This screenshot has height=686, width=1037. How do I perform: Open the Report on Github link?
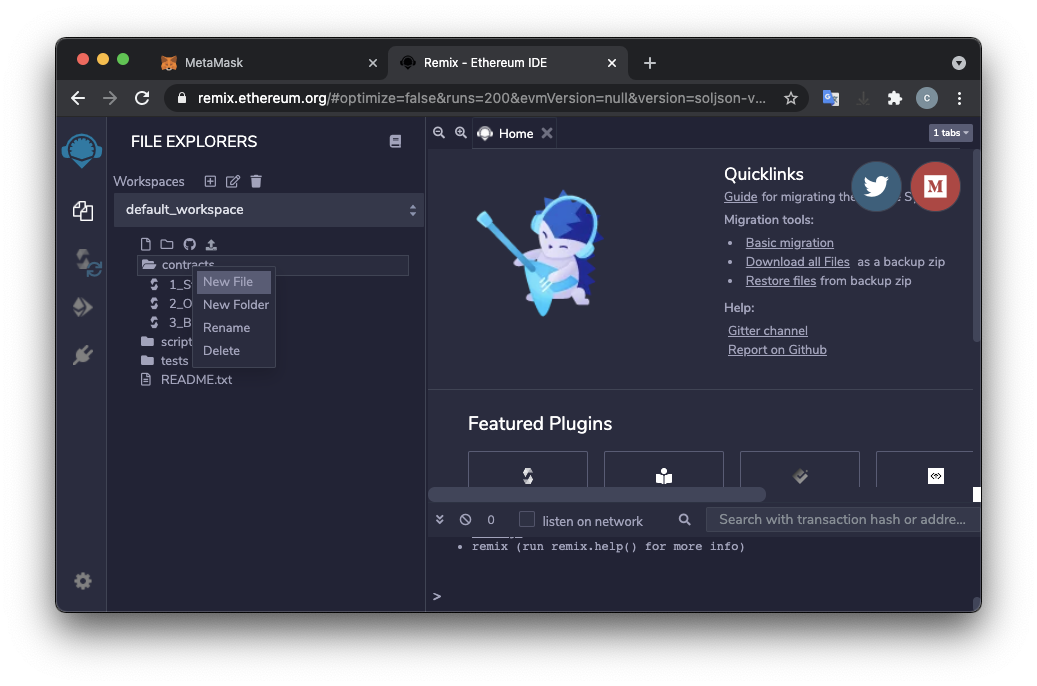(777, 350)
